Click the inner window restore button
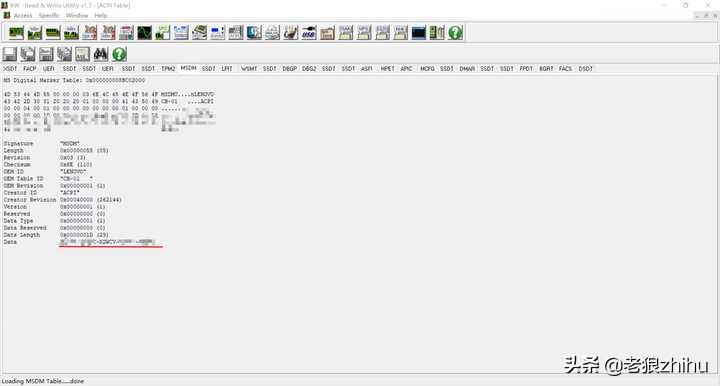This screenshot has width=720, height=386. click(706, 16)
